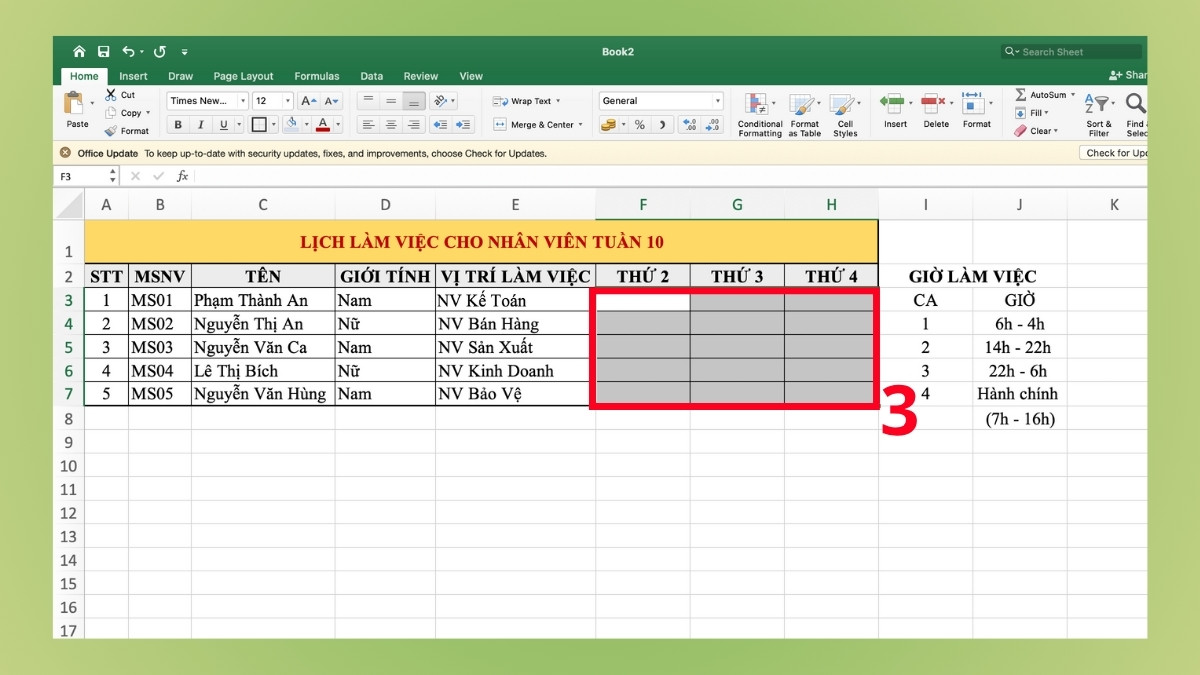The image size is (1200, 675).
Task: Click the Center alignment icon
Action: pos(392,124)
